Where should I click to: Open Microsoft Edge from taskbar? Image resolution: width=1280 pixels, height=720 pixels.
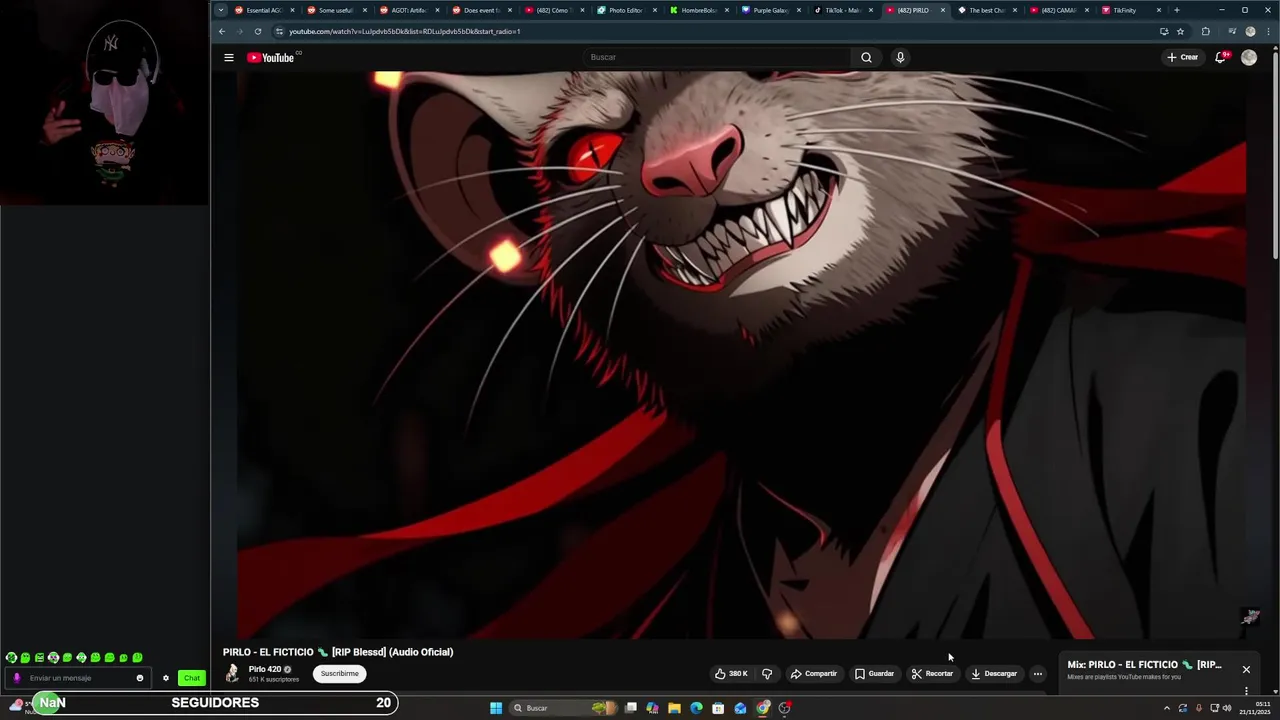[696, 708]
